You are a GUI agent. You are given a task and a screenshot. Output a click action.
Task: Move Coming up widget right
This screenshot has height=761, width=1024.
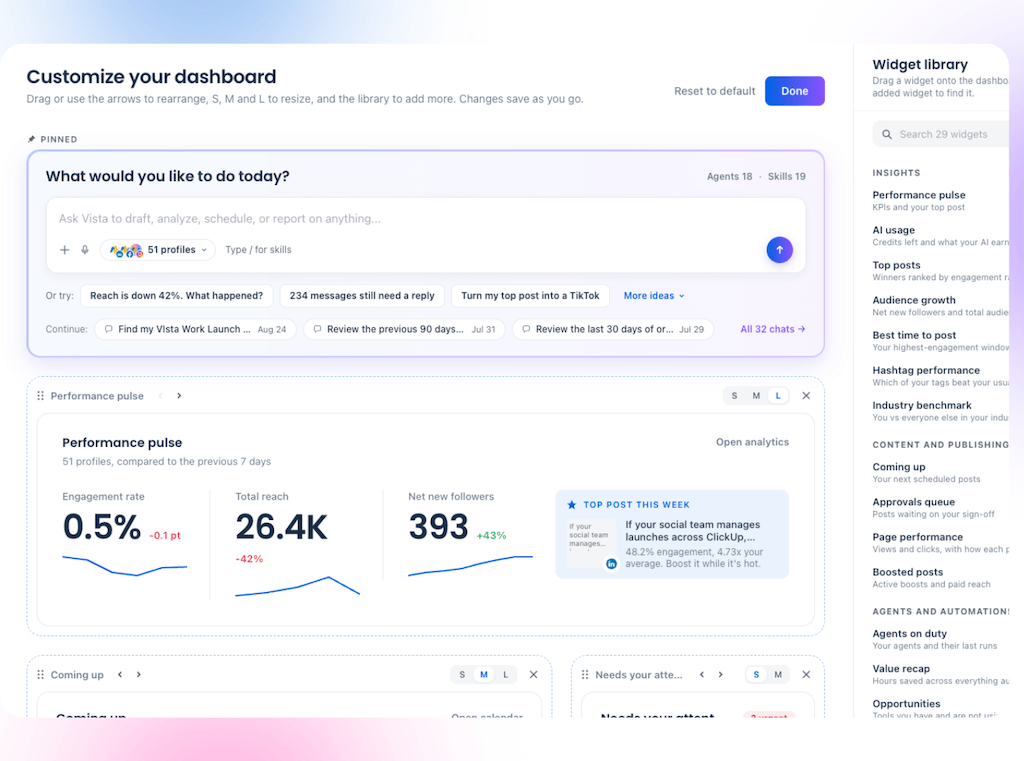138,675
